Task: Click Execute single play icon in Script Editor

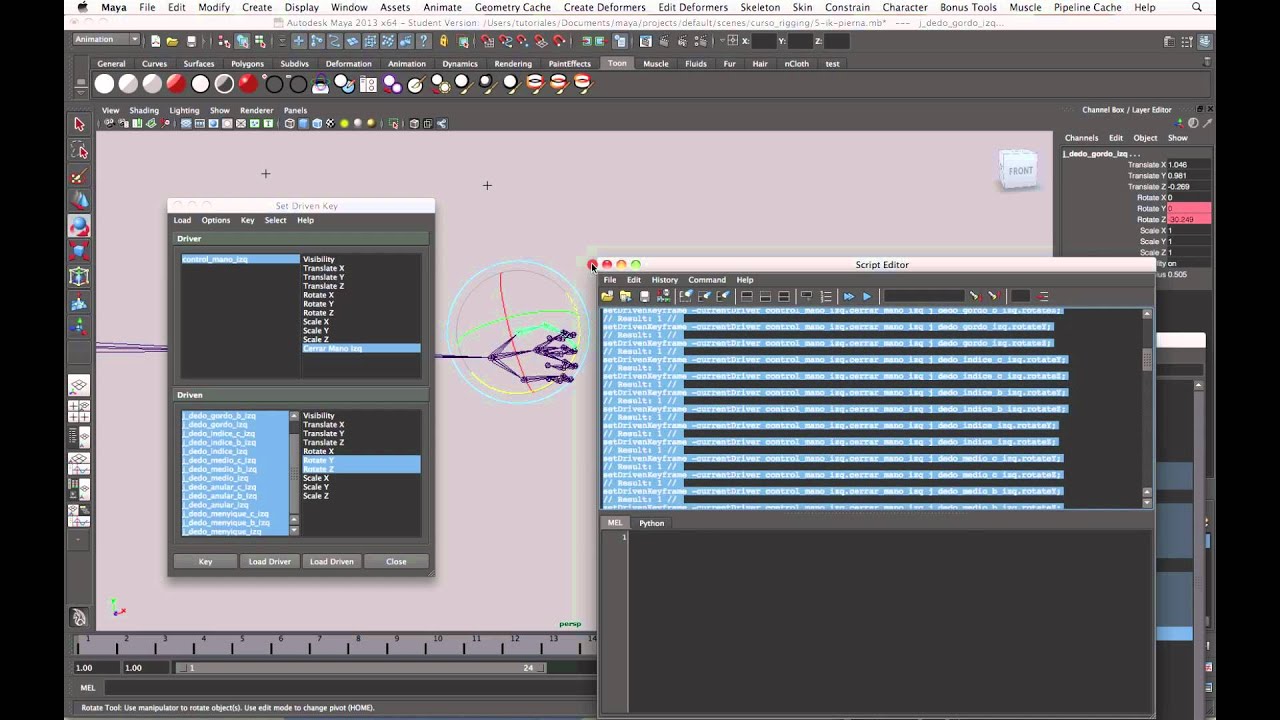Action: point(867,296)
